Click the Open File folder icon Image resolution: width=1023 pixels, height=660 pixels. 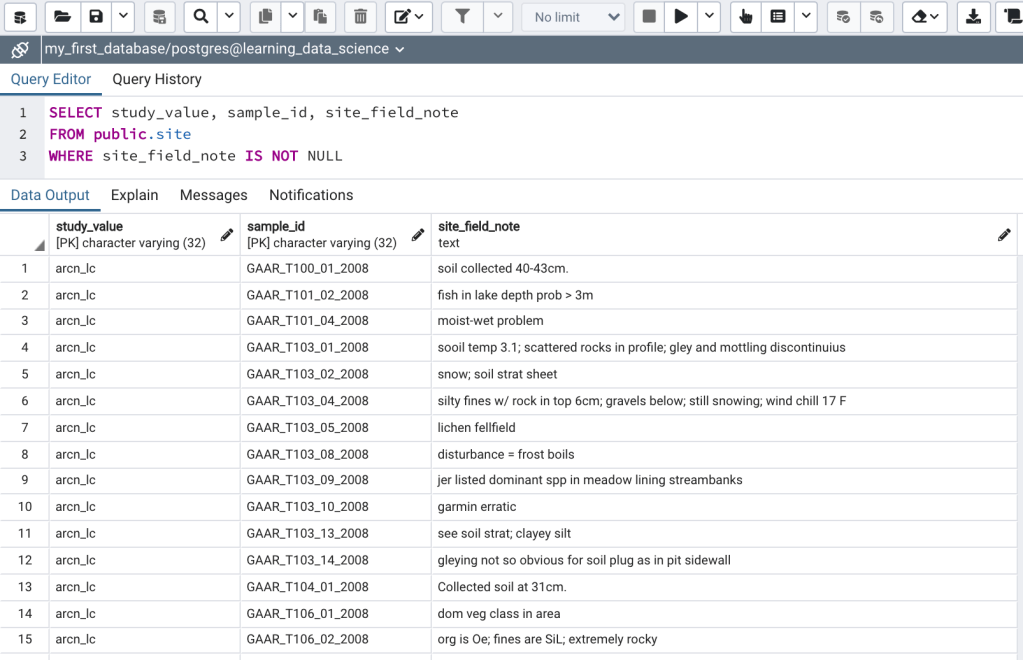pyautogui.click(x=62, y=17)
